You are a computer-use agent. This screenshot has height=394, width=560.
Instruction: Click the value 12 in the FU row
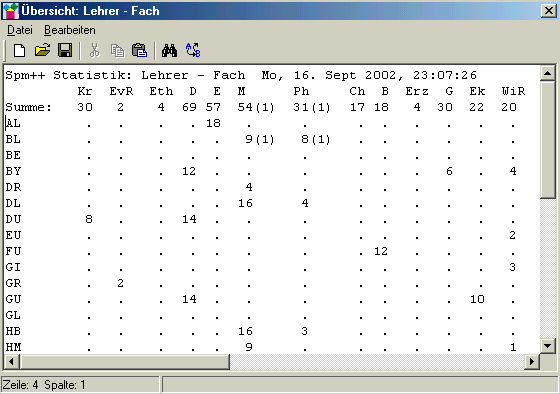coord(381,251)
